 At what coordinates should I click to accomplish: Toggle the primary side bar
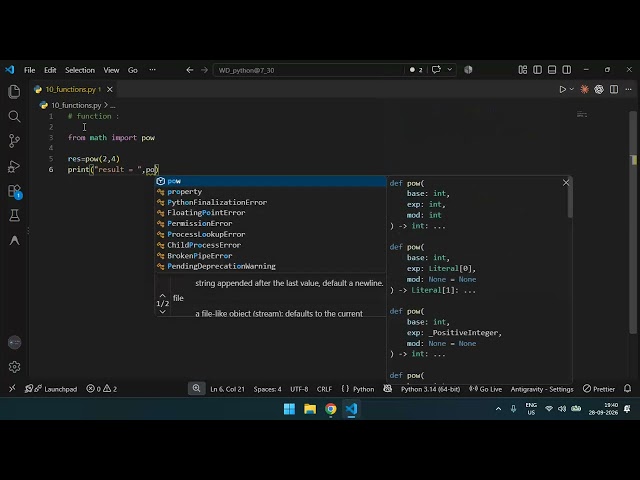(537, 70)
